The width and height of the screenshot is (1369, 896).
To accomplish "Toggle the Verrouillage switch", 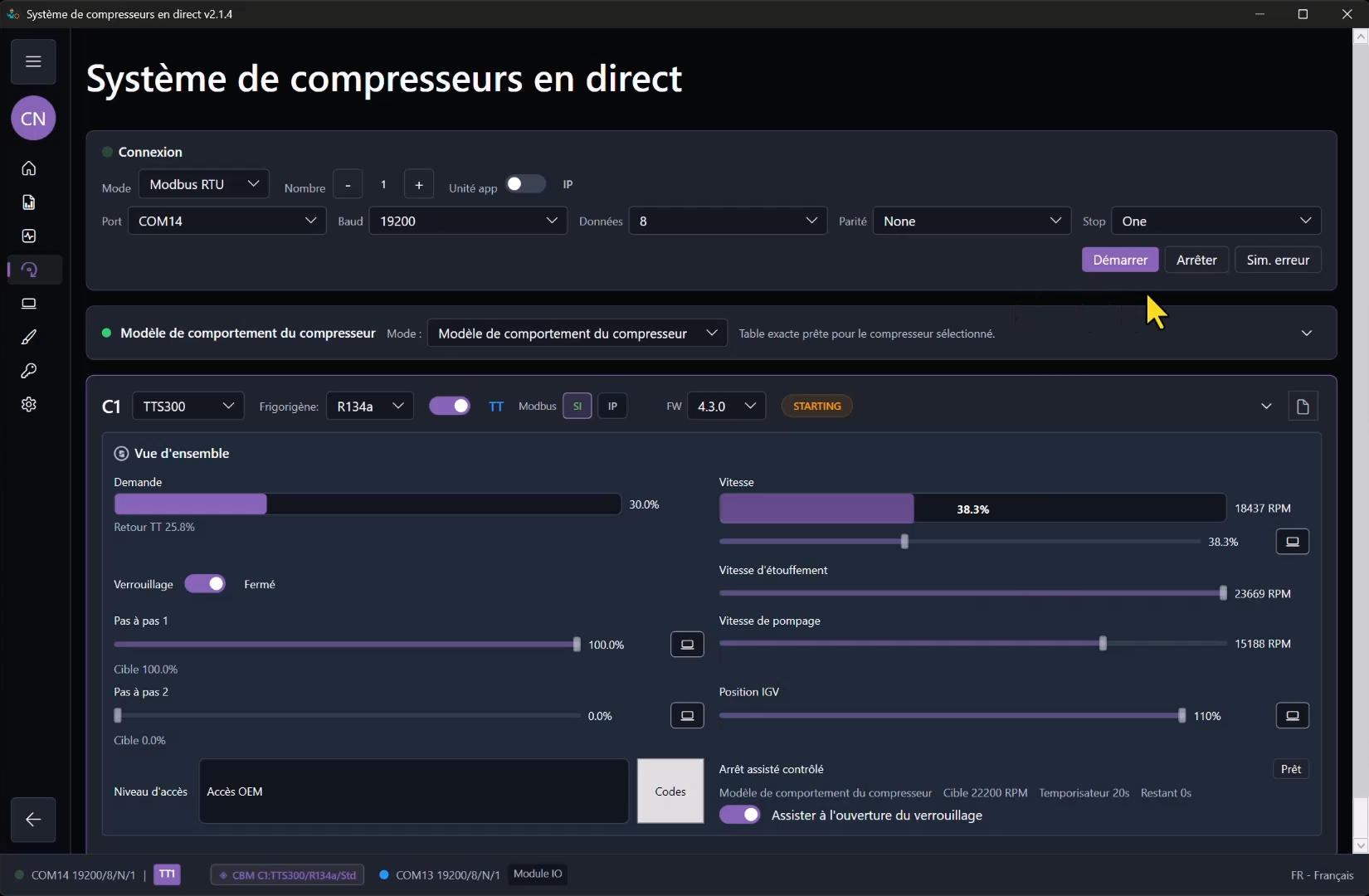I will 205,584.
